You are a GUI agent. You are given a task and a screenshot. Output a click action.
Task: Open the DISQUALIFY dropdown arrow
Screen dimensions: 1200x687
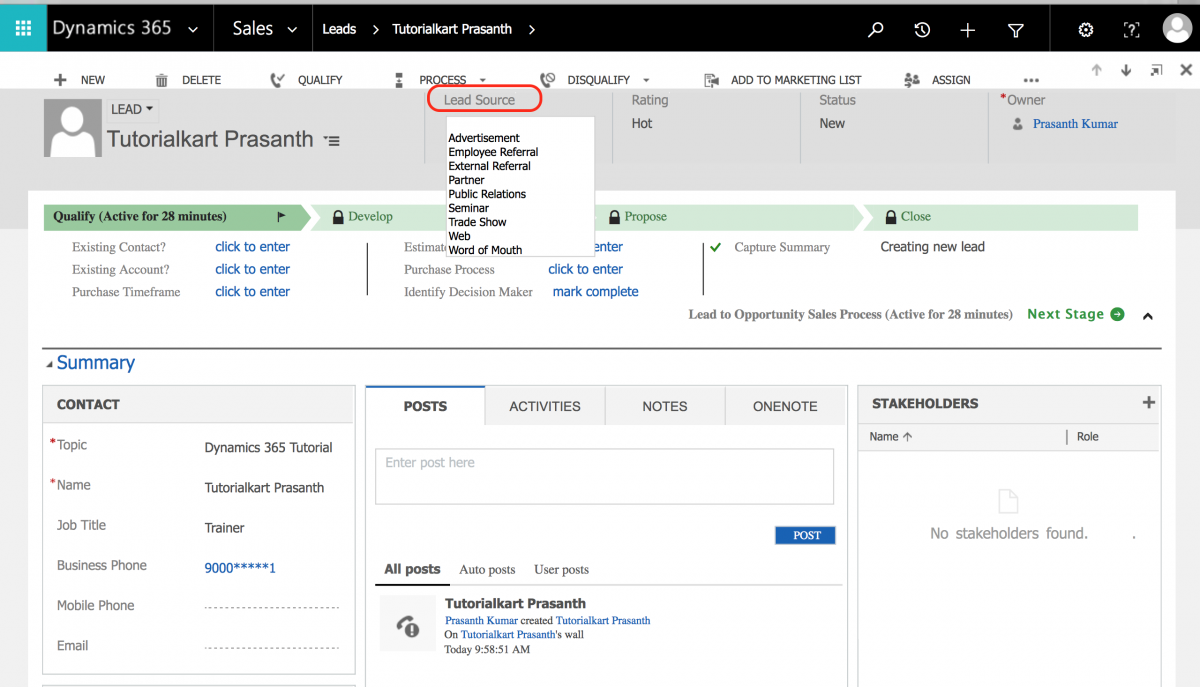pos(646,80)
